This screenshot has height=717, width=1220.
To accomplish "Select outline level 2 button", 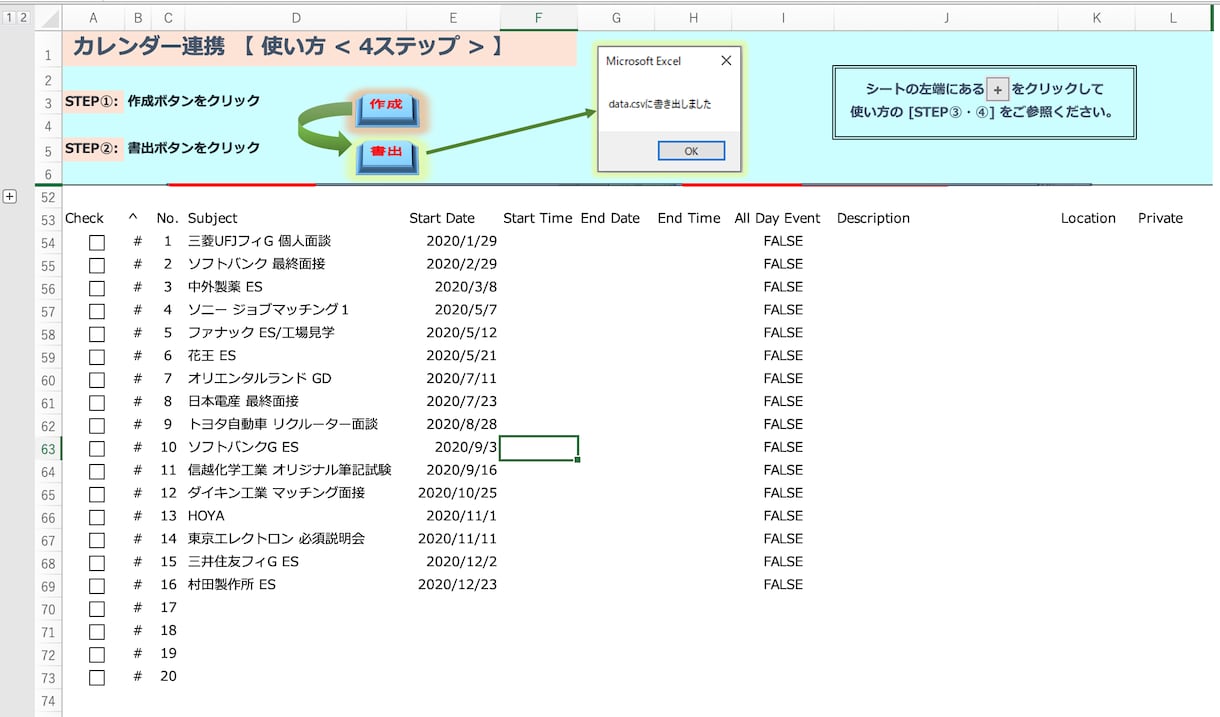I will pyautogui.click(x=24, y=17).
